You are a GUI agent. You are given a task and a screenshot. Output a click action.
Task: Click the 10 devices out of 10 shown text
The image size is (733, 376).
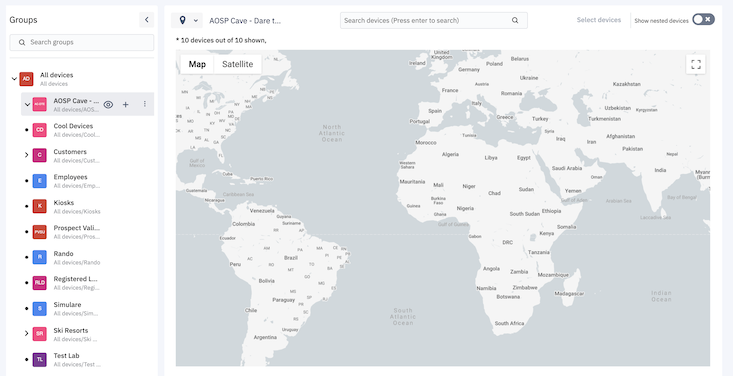(x=221, y=41)
